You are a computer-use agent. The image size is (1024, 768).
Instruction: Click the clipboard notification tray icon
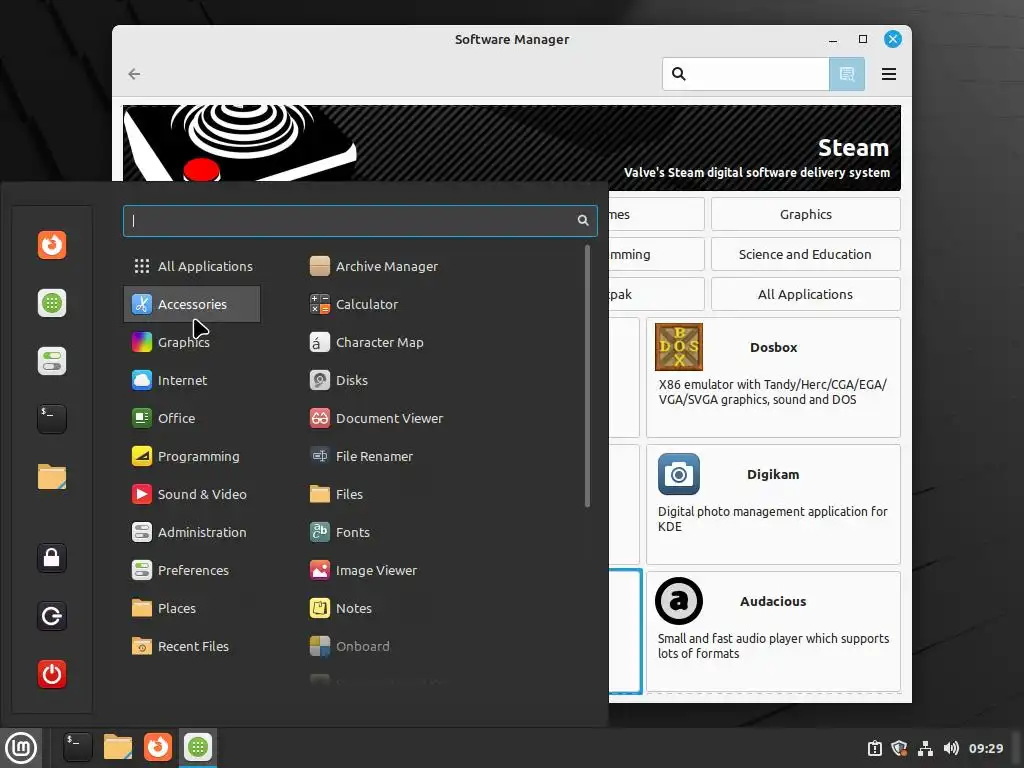[874, 748]
